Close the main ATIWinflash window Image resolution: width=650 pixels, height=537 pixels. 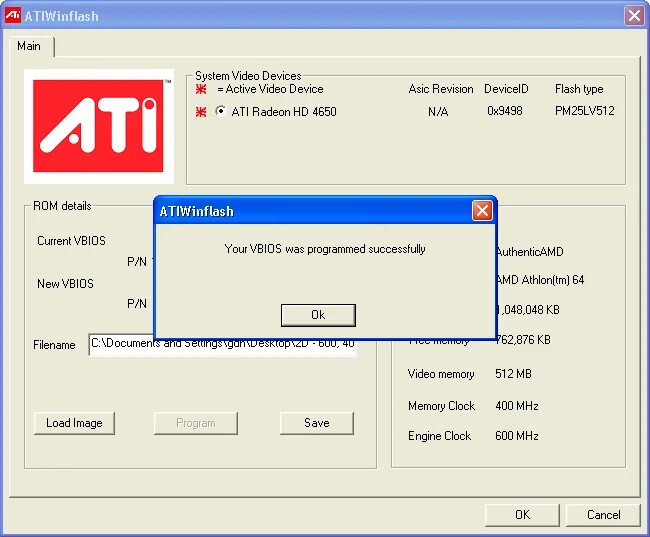click(x=634, y=16)
